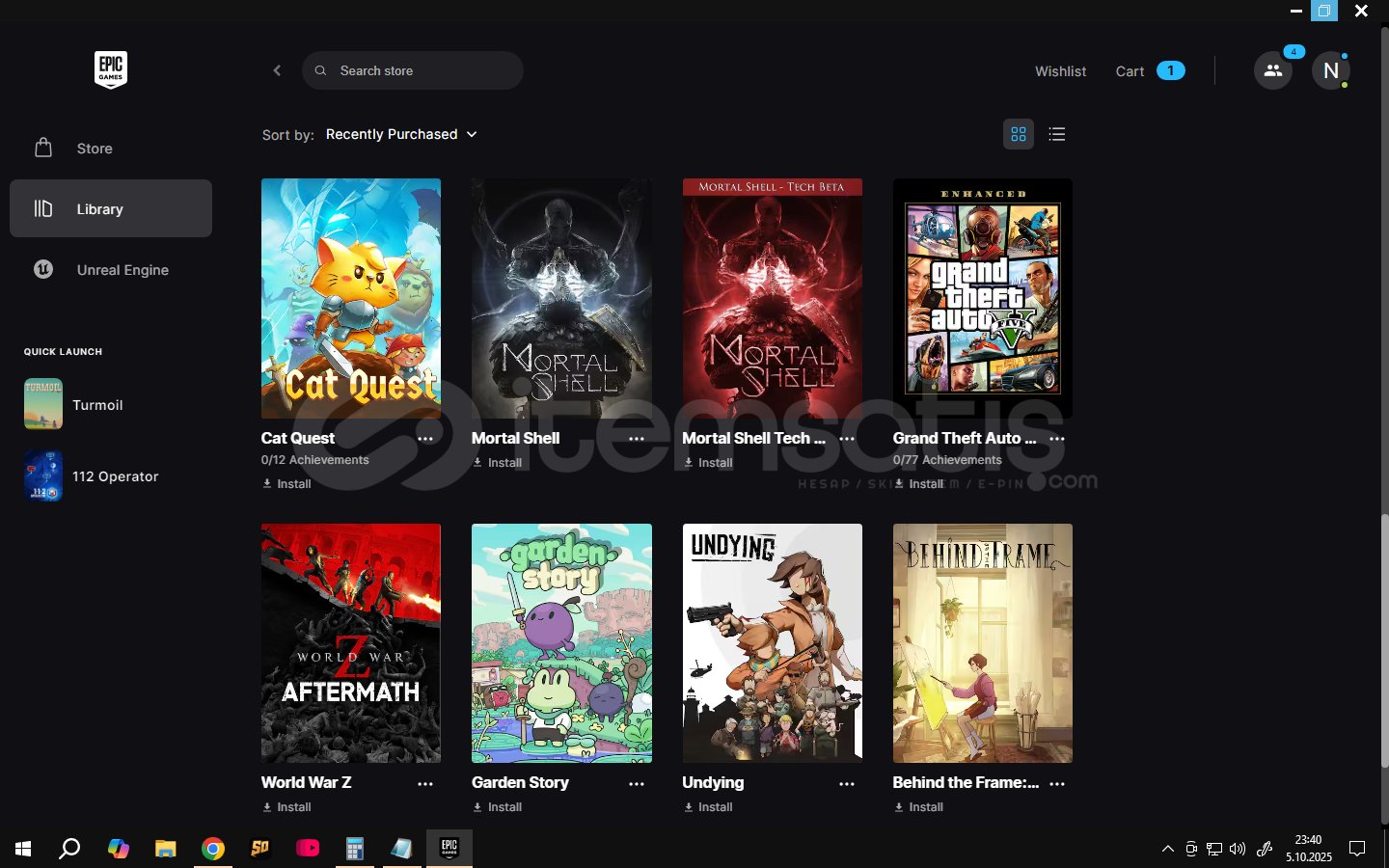The image size is (1389, 868).
Task: Switch library to list view
Action: [x=1057, y=134]
